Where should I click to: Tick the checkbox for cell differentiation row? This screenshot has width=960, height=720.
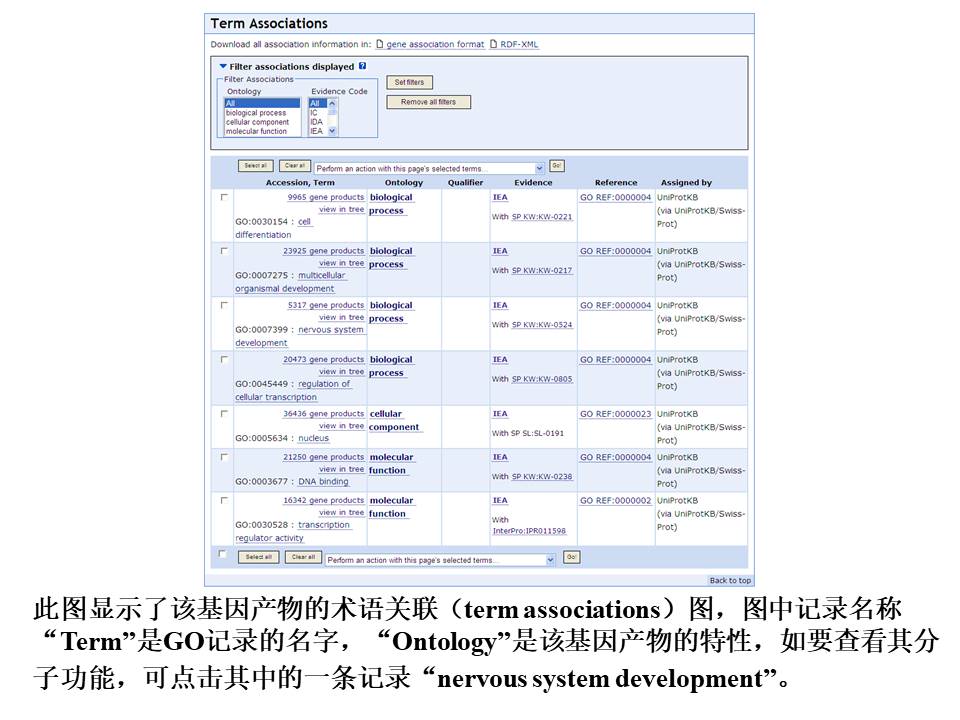[x=224, y=197]
